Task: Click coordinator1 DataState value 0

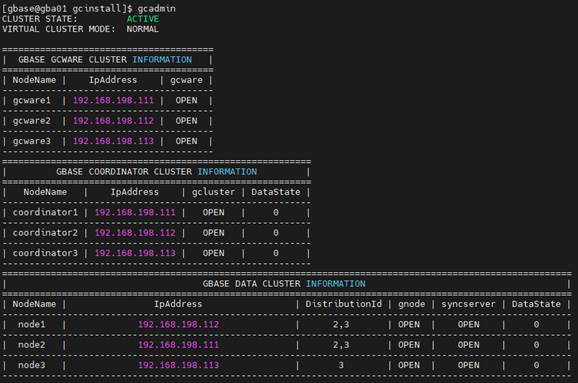Action: coord(276,212)
